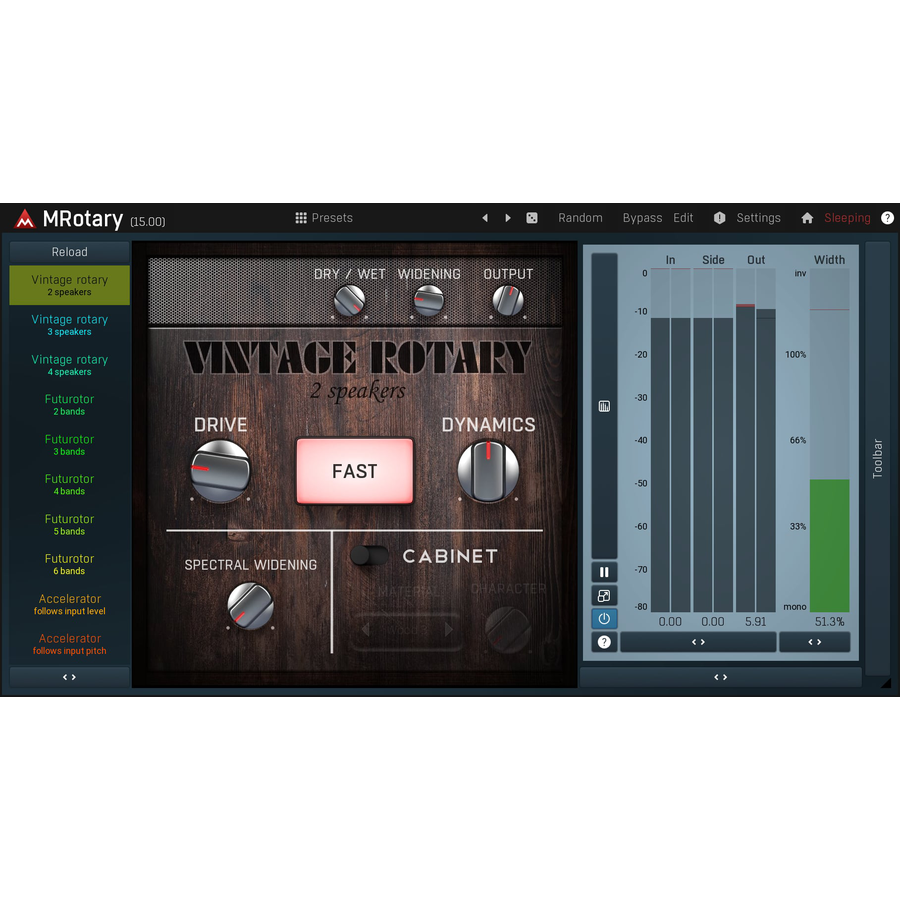900x900 pixels.
Task: Click the dice randomize icon
Action: pyautogui.click(x=532, y=218)
